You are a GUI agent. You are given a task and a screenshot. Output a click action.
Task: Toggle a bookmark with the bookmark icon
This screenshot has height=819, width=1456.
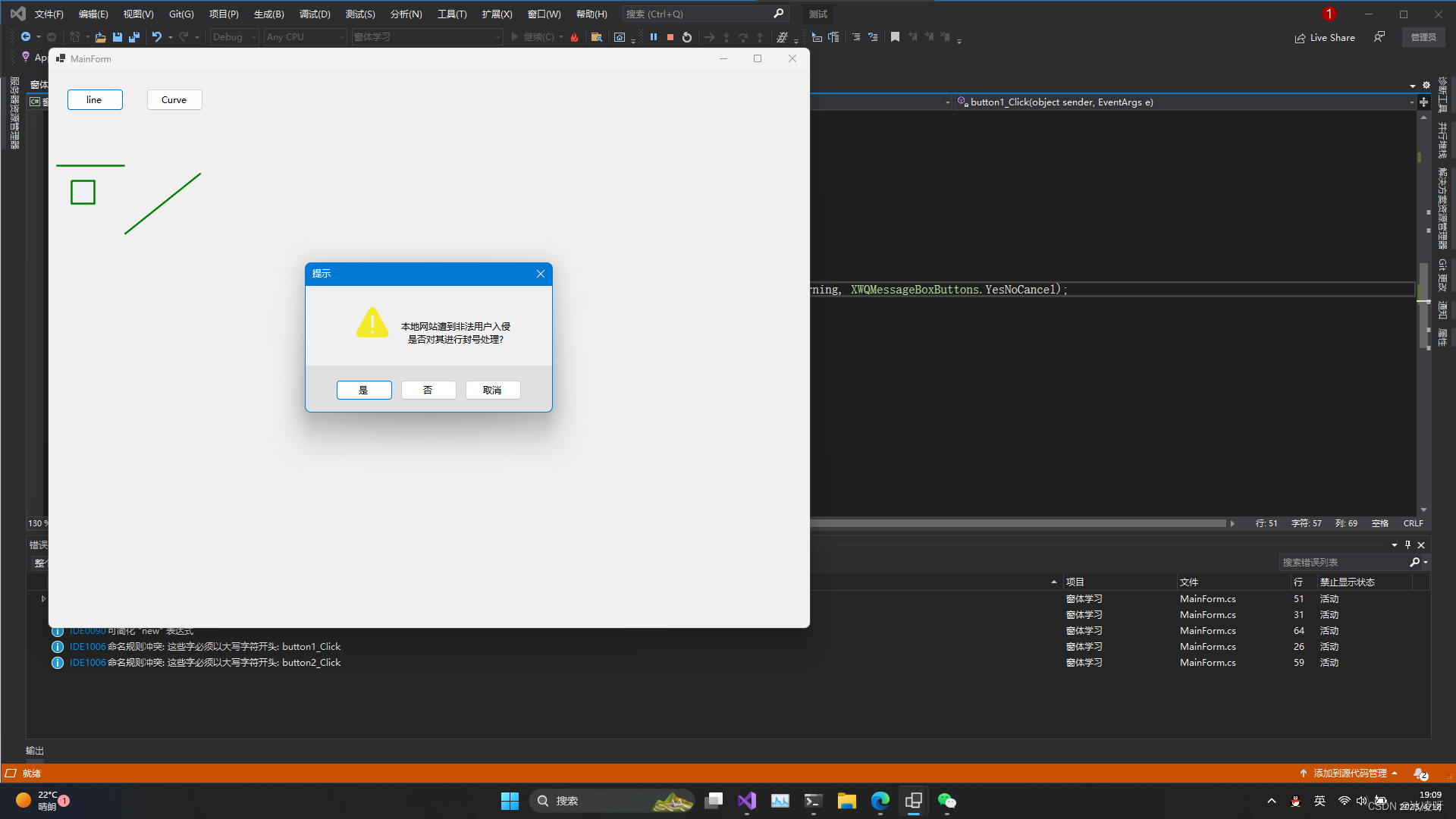895,36
